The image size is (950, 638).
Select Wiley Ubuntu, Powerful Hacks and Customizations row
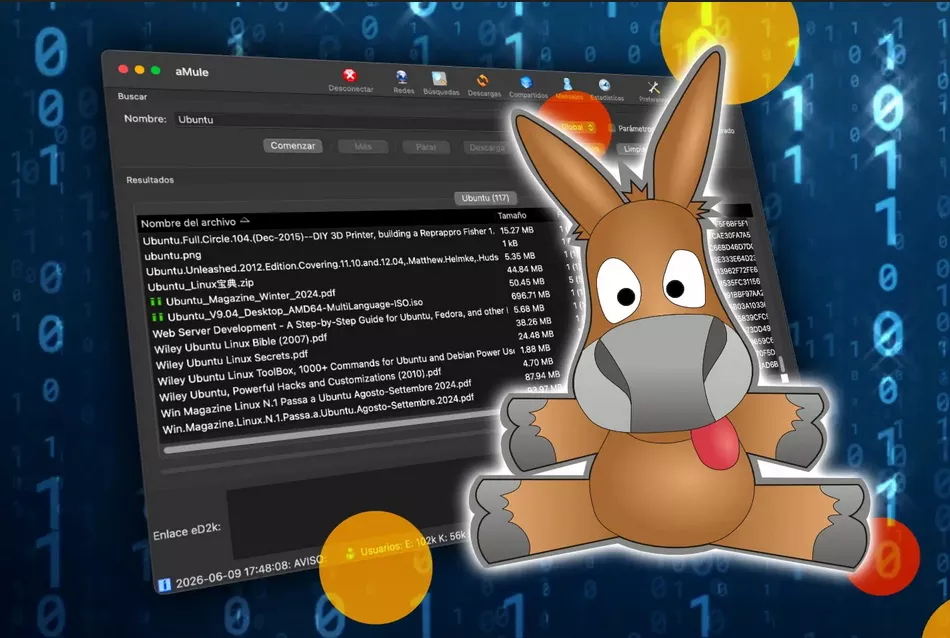pyautogui.click(x=300, y=385)
